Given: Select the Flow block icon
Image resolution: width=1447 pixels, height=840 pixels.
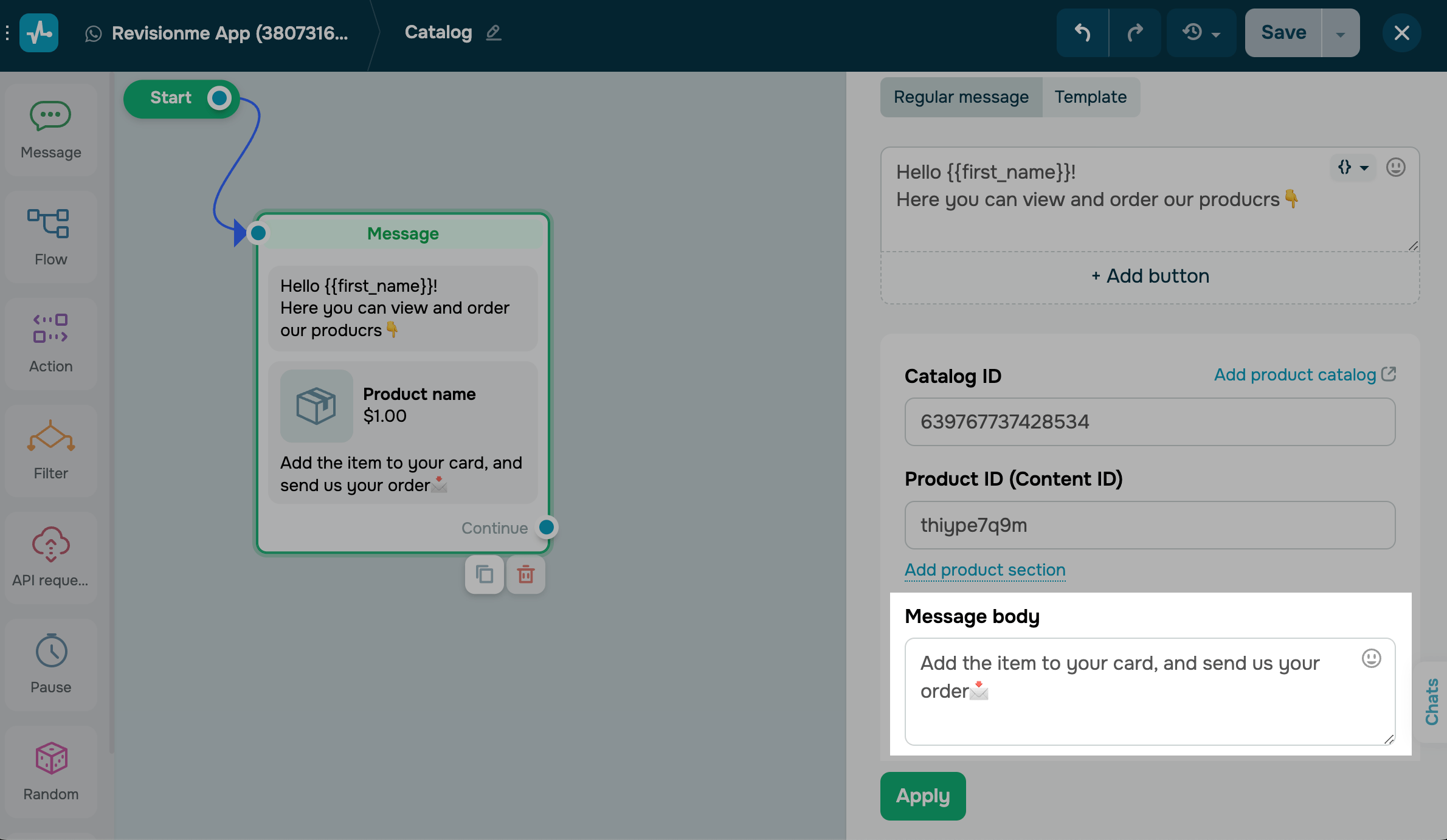Looking at the screenshot, I should tap(49, 224).
